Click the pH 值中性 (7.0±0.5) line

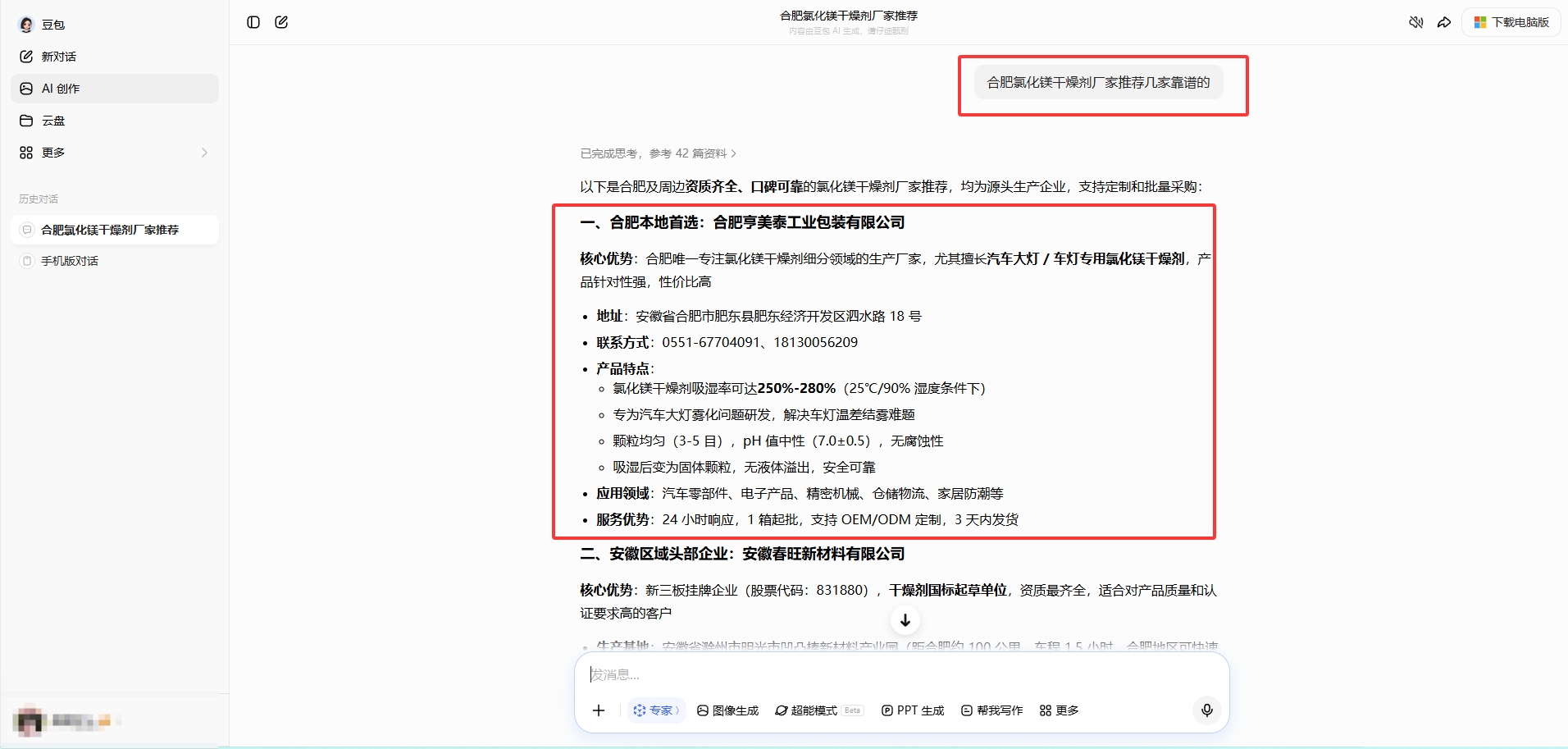click(777, 441)
